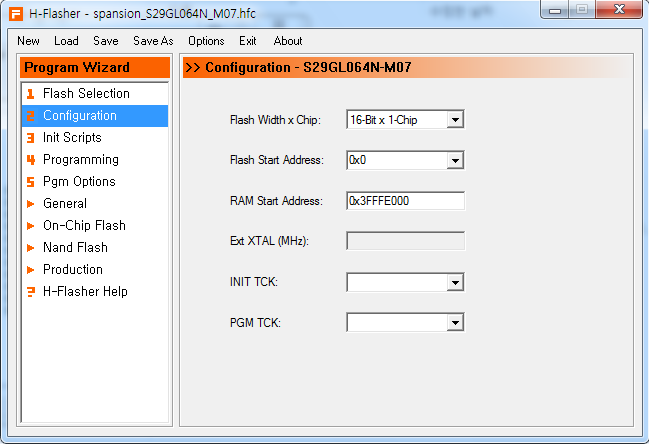The width and height of the screenshot is (649, 444).
Task: Open Pgm Options in the wizard list
Action: click(95, 182)
